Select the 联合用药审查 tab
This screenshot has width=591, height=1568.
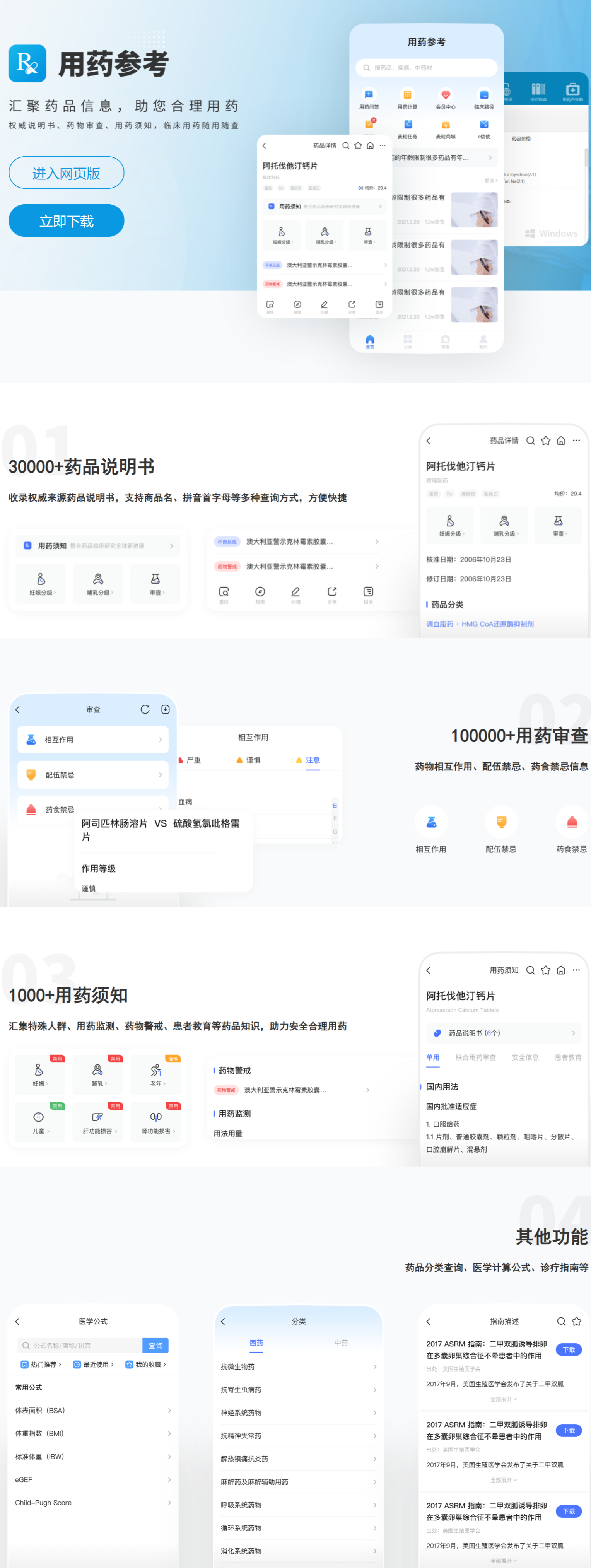coord(475,1057)
